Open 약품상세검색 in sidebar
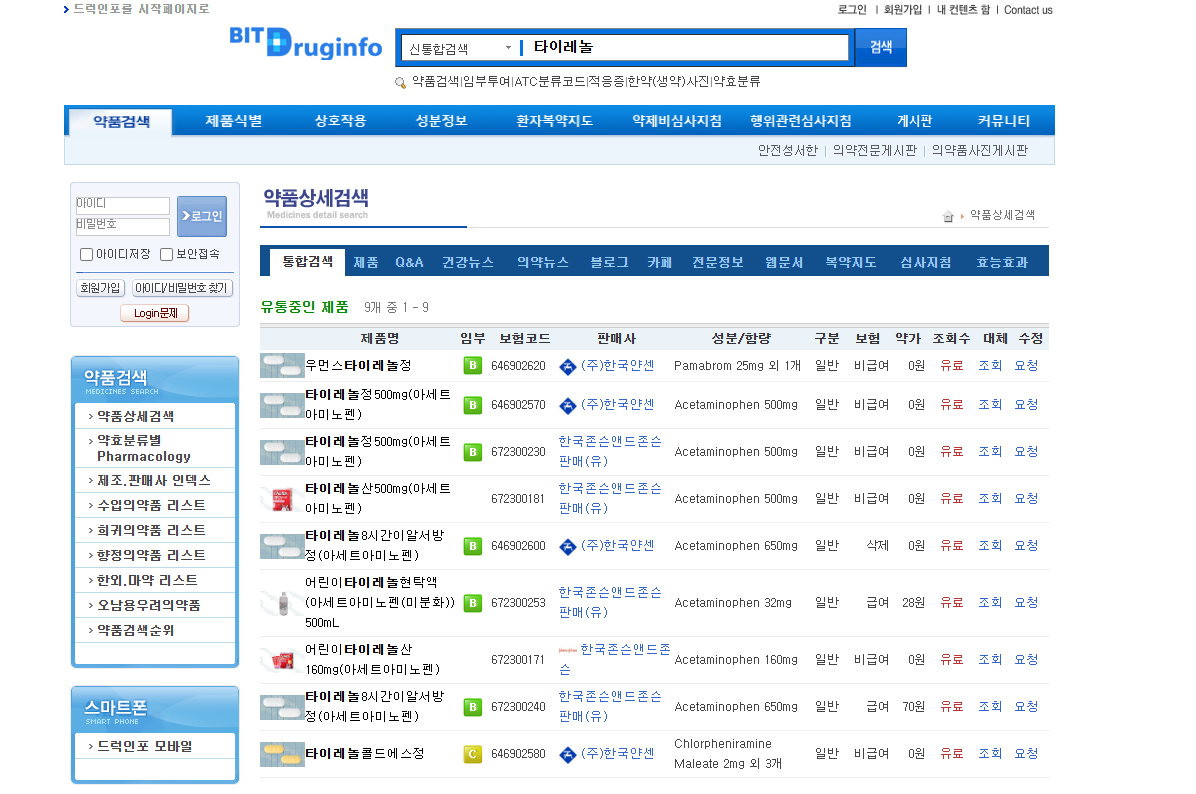Viewport: 1196px width, 794px height. click(x=136, y=416)
